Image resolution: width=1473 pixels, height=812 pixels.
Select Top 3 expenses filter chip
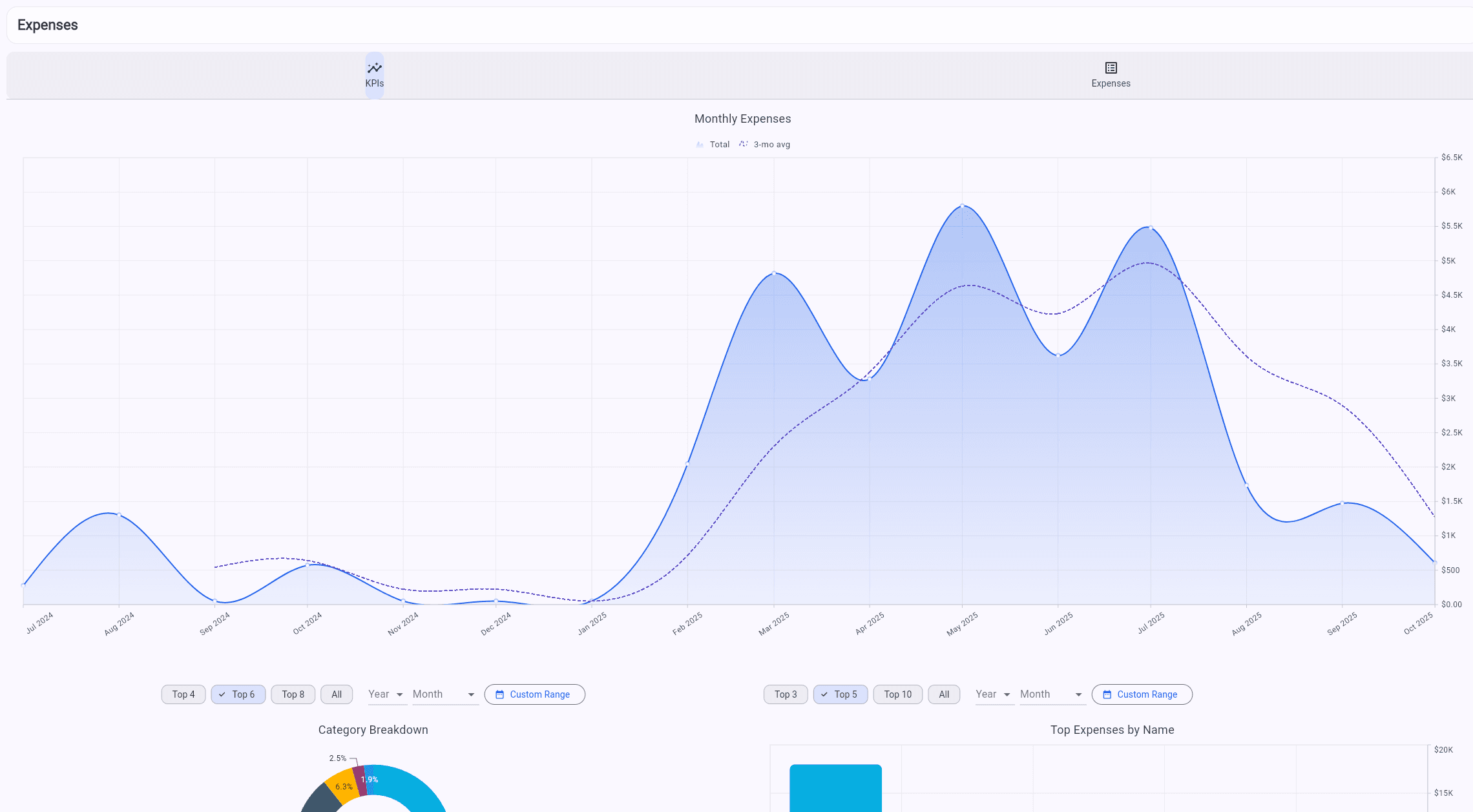[786, 694]
